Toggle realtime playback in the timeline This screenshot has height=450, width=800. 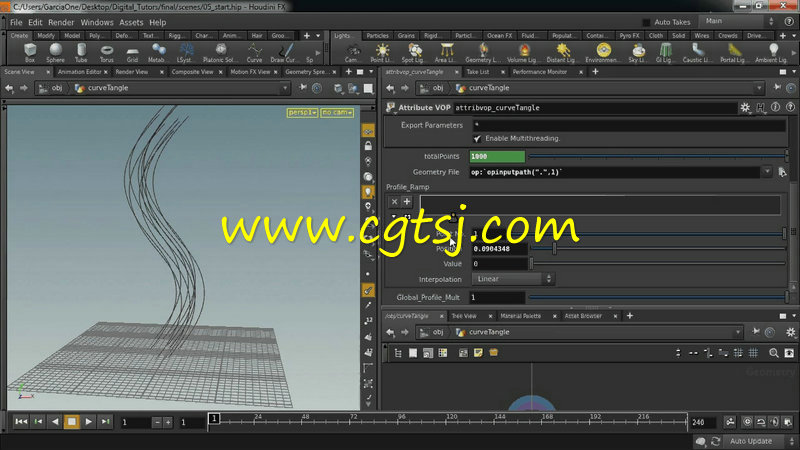coord(747,421)
